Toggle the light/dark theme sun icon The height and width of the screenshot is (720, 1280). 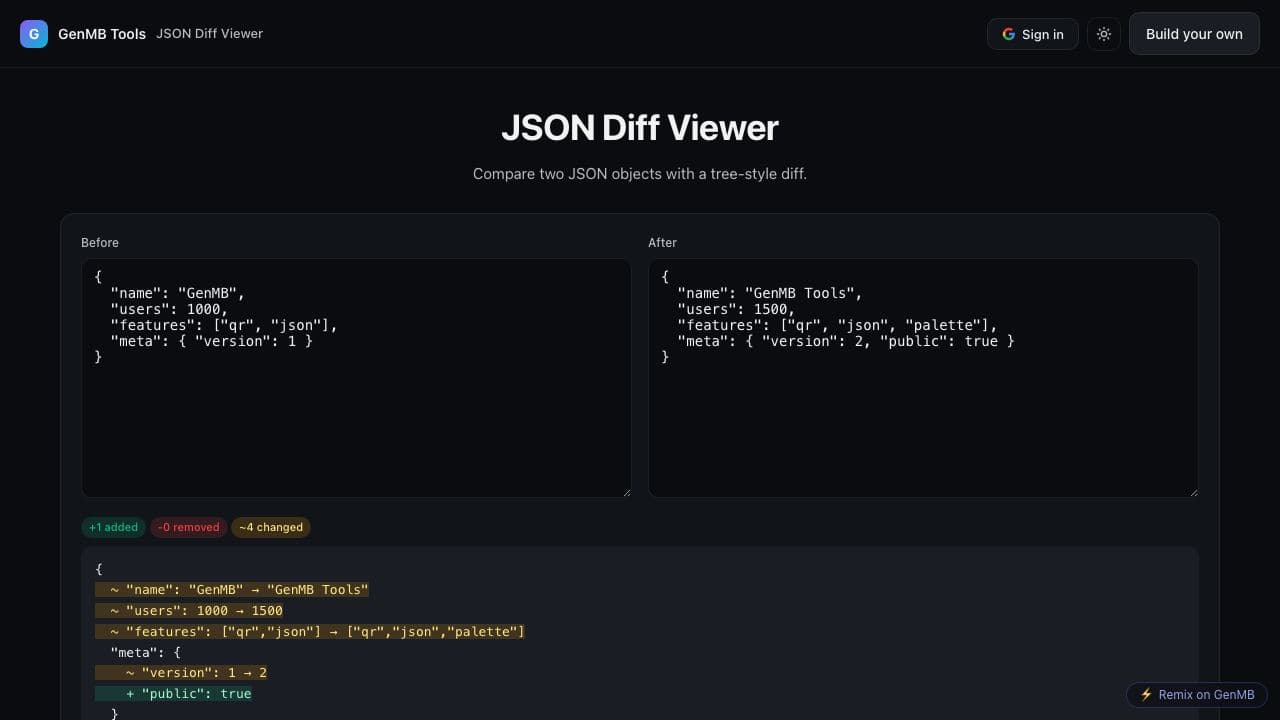pyautogui.click(x=1104, y=34)
